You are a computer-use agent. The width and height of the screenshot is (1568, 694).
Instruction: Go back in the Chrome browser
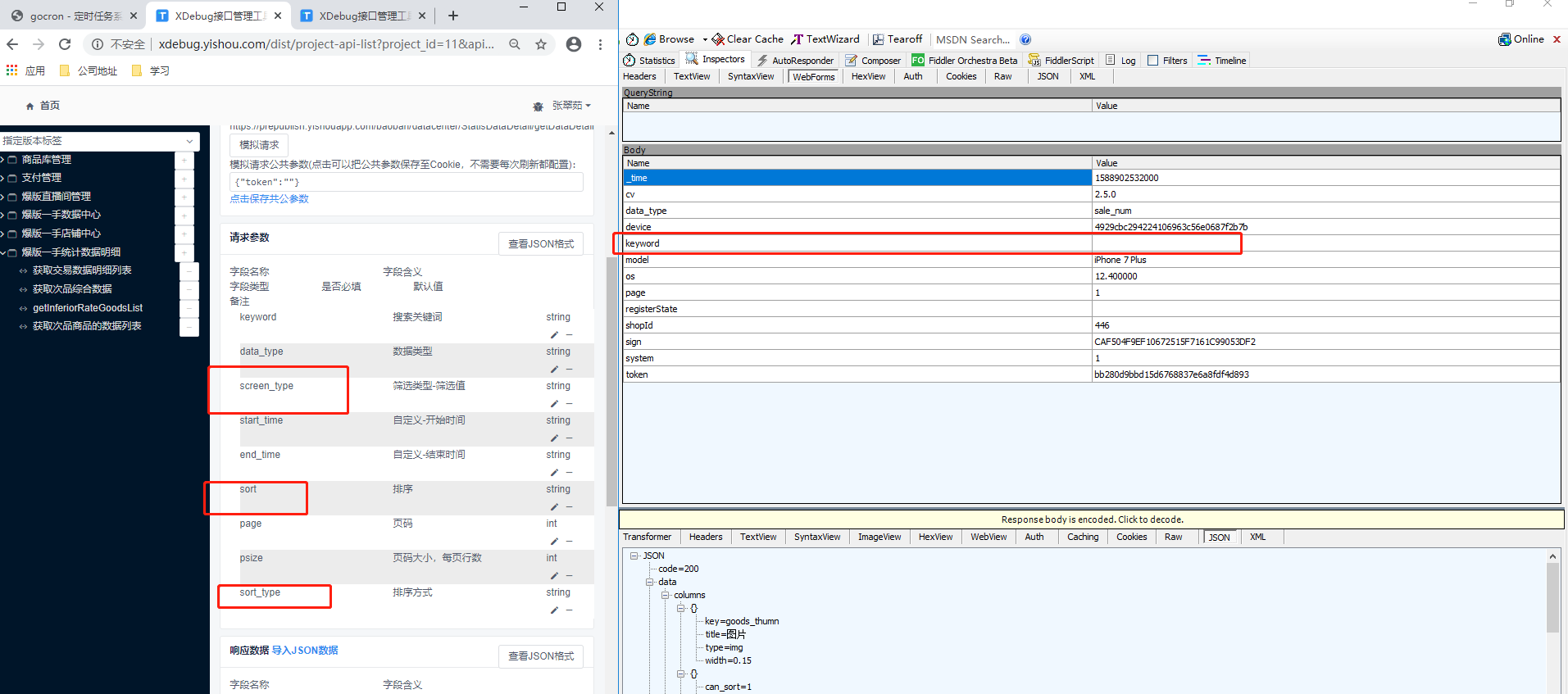coord(12,44)
